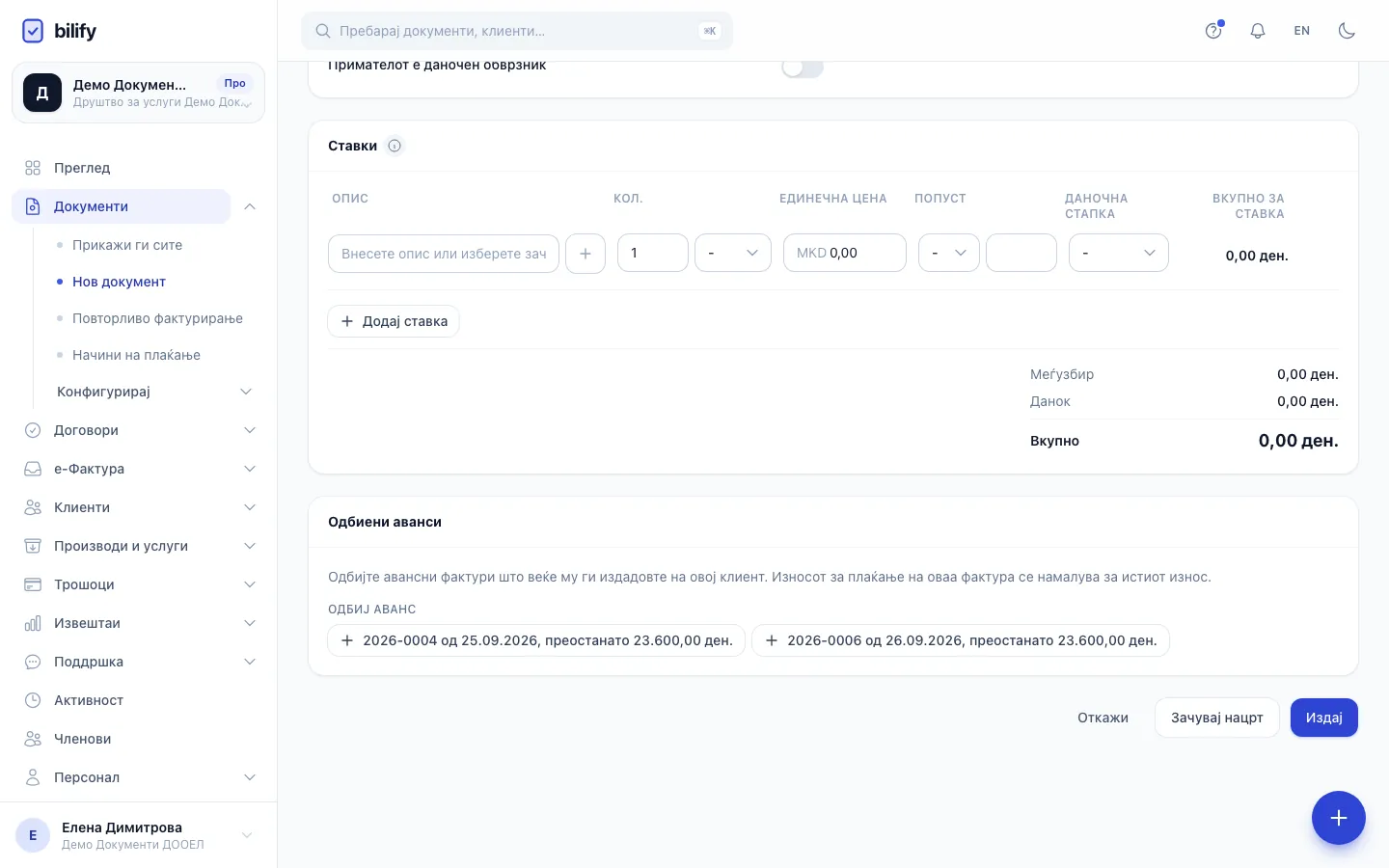Click the Производи и услуги box icon

[x=33, y=546]
